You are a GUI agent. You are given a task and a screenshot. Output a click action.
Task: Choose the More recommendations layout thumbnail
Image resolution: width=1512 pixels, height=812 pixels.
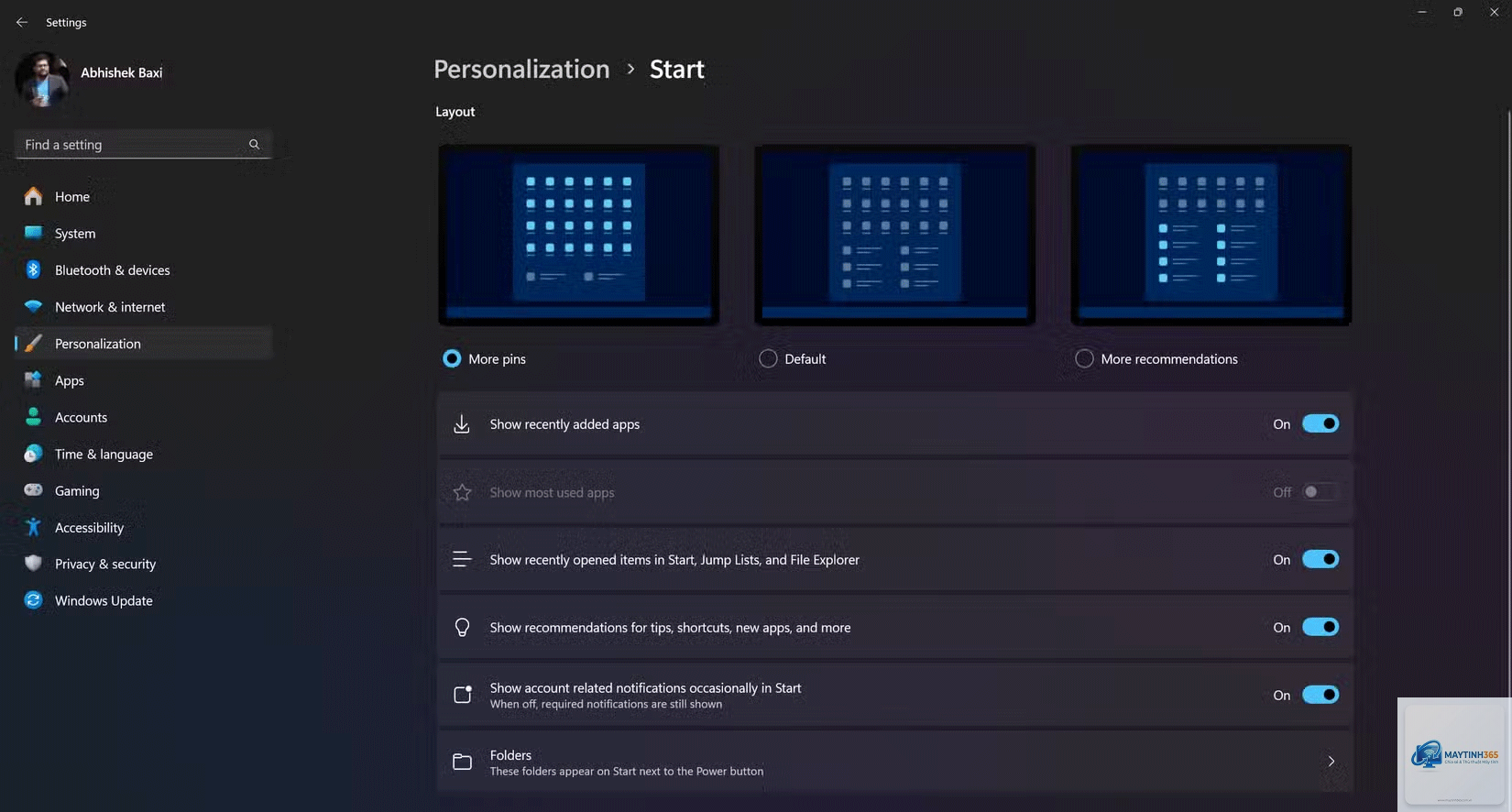(x=1211, y=235)
